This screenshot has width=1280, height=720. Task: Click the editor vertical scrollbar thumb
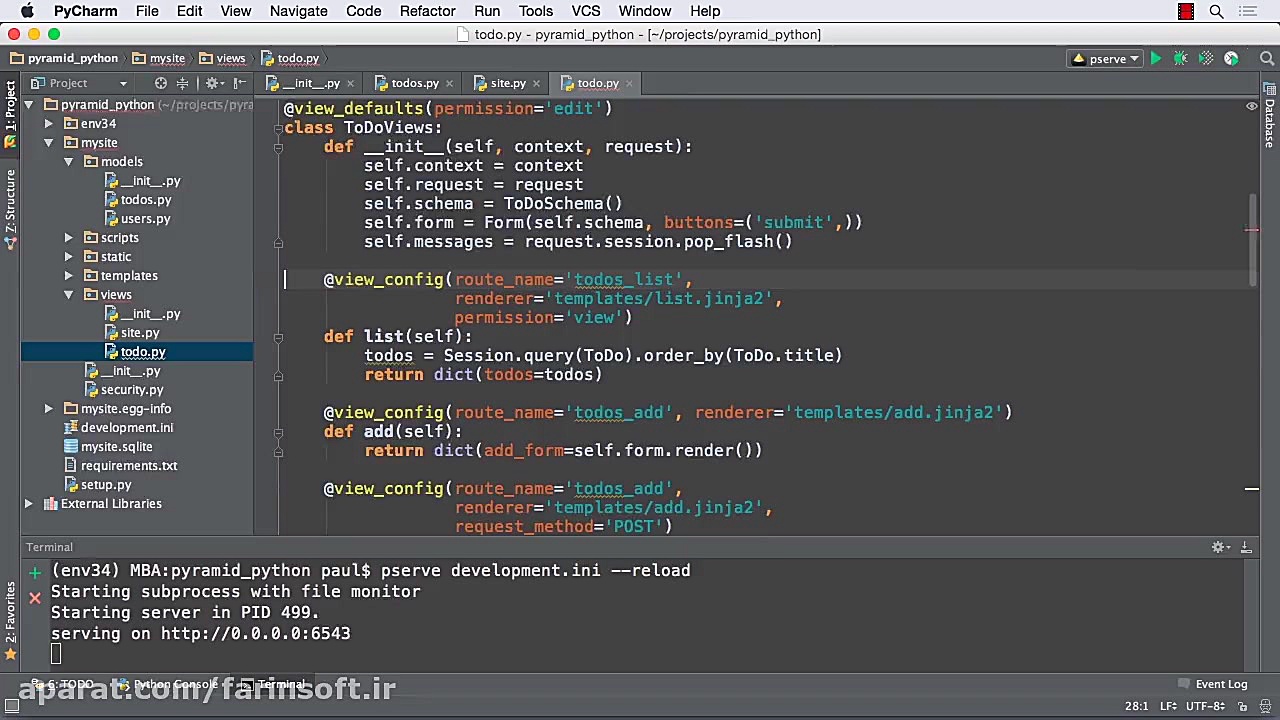[1252, 241]
